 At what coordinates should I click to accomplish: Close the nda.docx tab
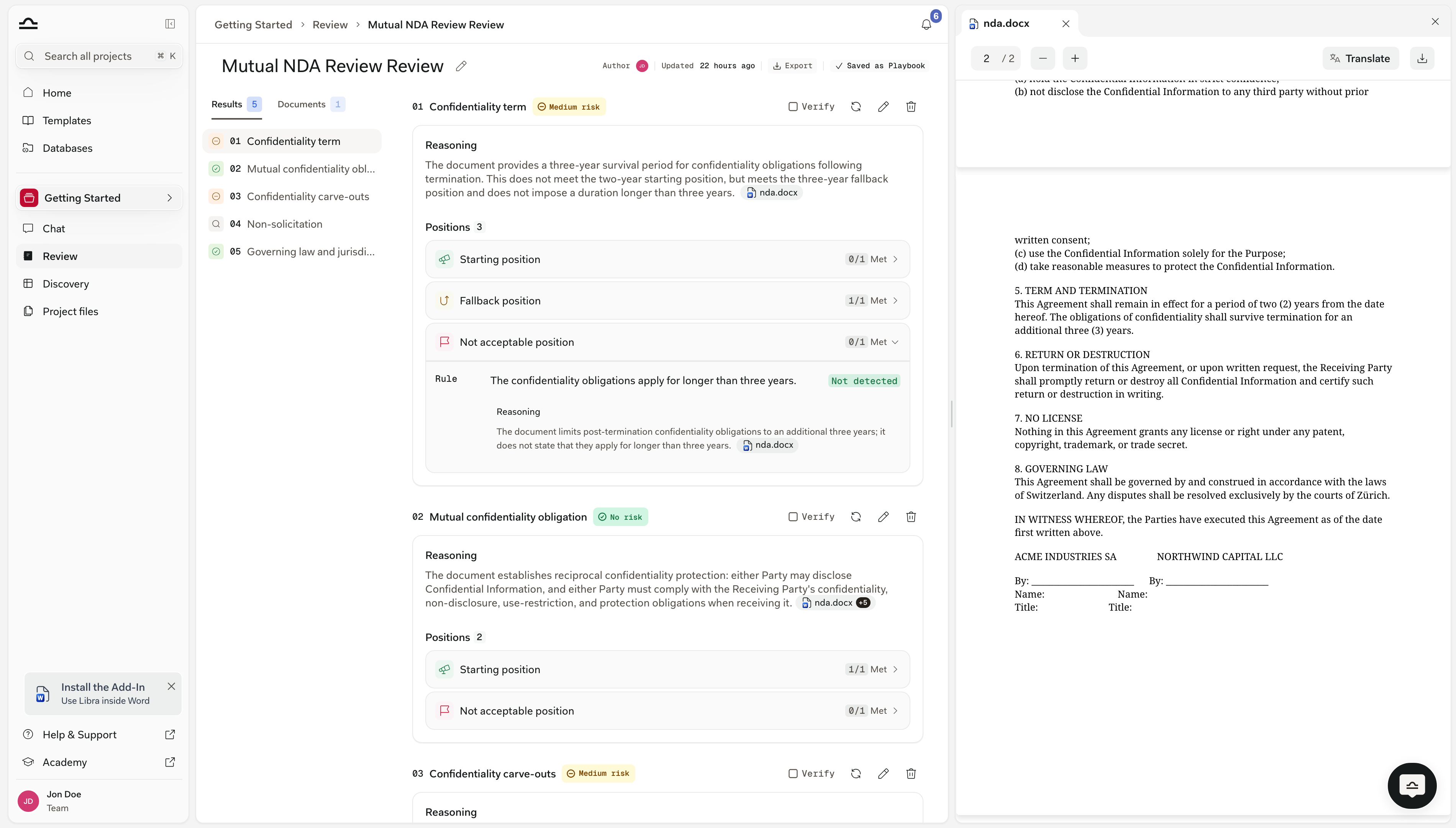coord(1066,24)
